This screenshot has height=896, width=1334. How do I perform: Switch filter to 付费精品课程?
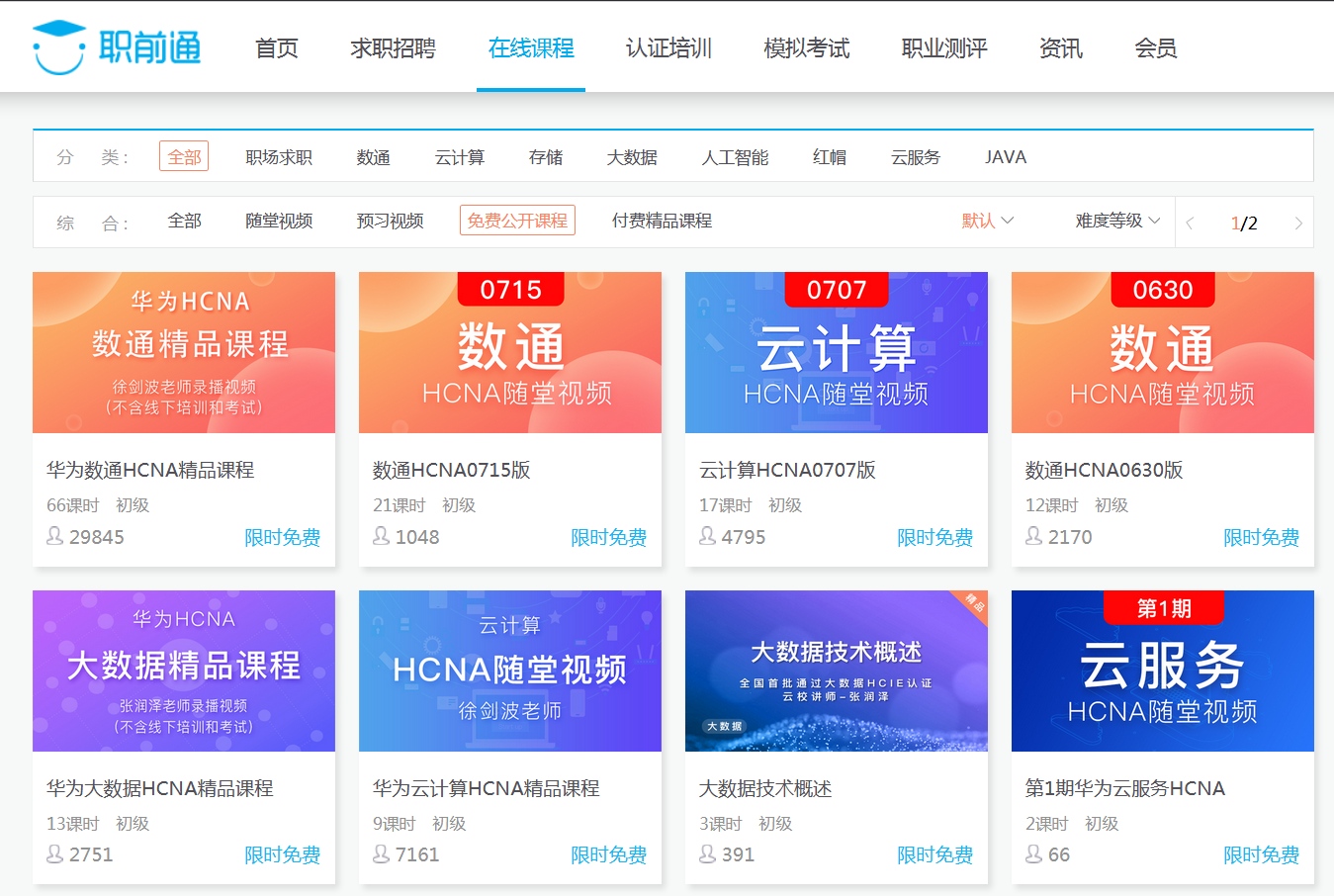pos(662,221)
